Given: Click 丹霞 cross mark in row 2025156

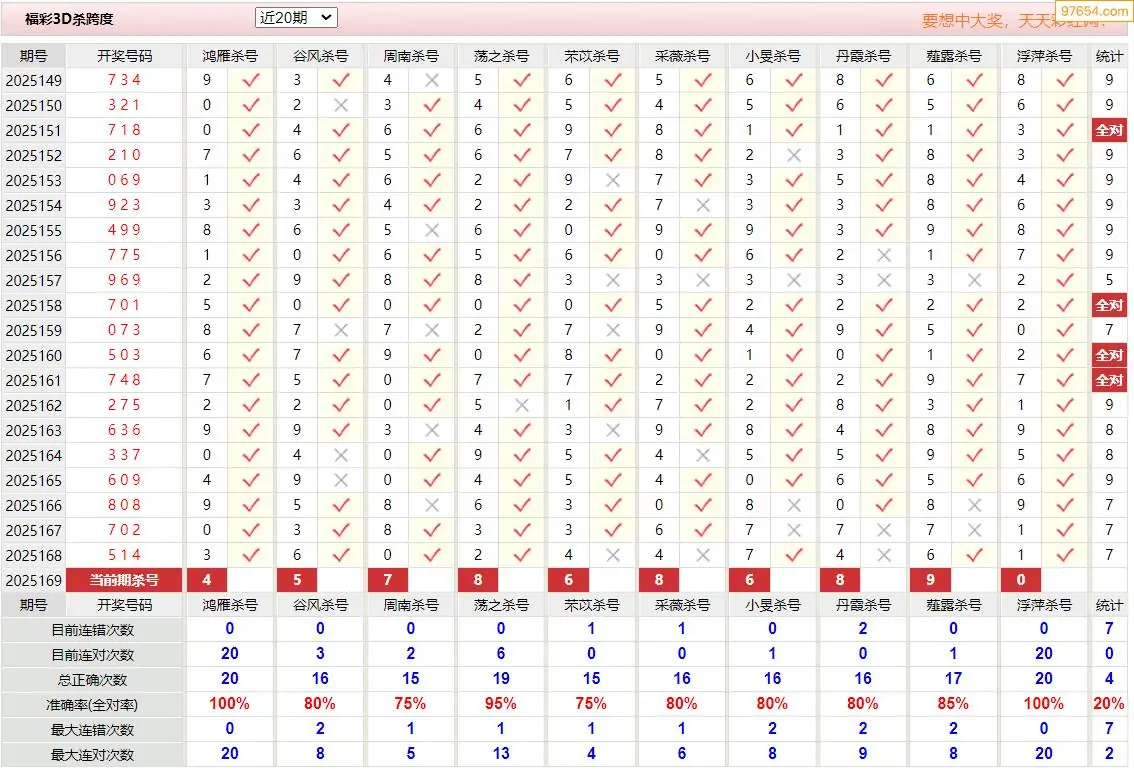Looking at the screenshot, I should (884, 255).
